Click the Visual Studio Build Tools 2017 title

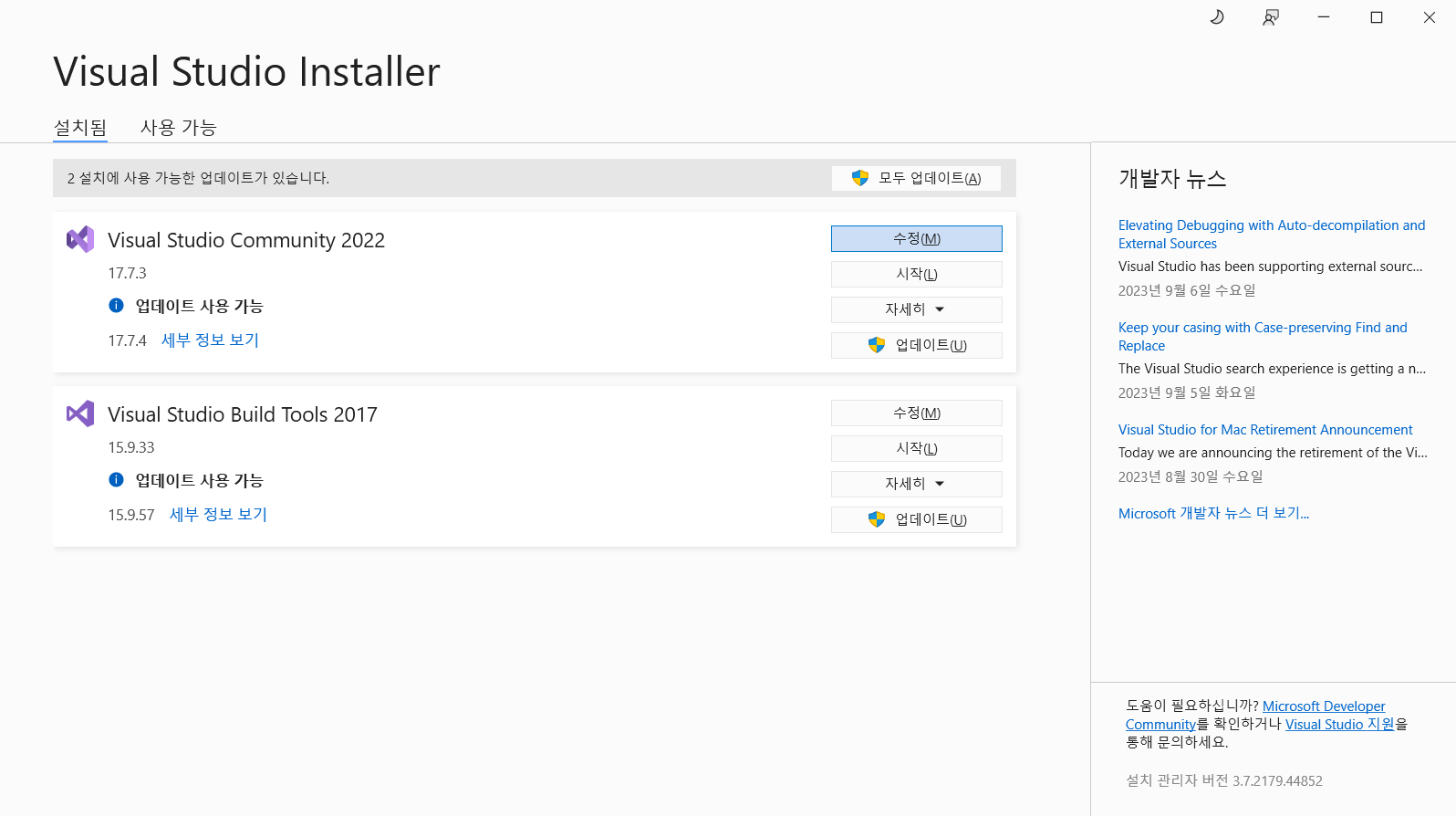(243, 414)
